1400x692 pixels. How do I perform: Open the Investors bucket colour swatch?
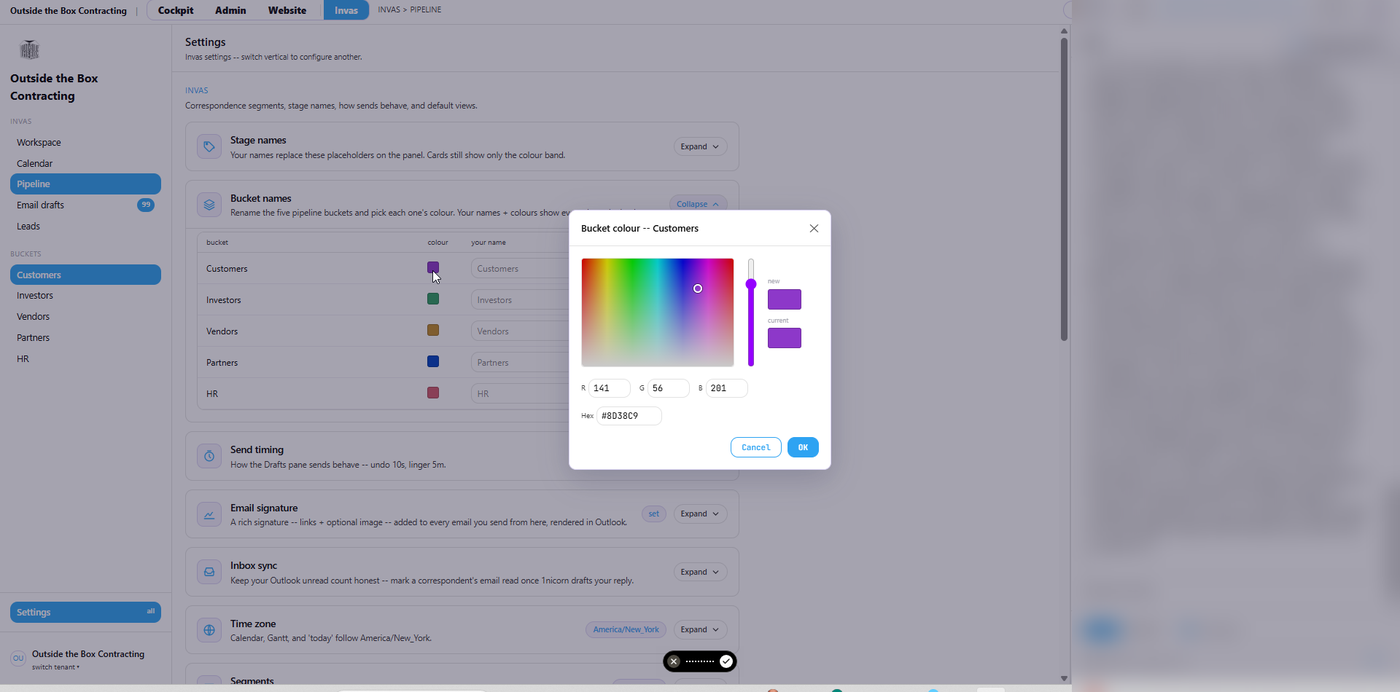click(x=433, y=299)
